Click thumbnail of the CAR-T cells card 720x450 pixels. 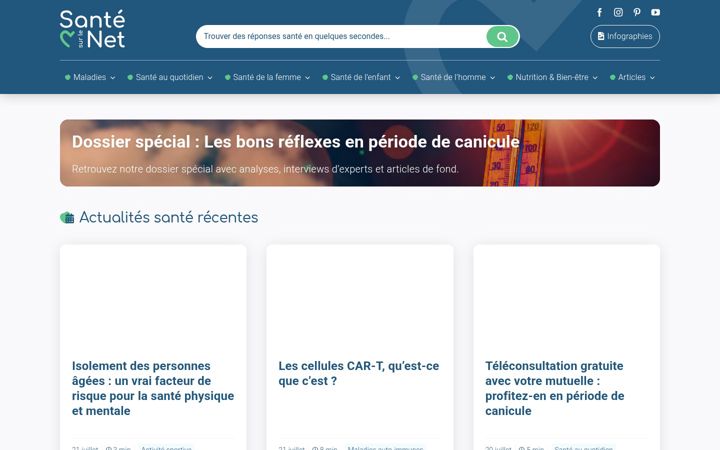click(360, 296)
